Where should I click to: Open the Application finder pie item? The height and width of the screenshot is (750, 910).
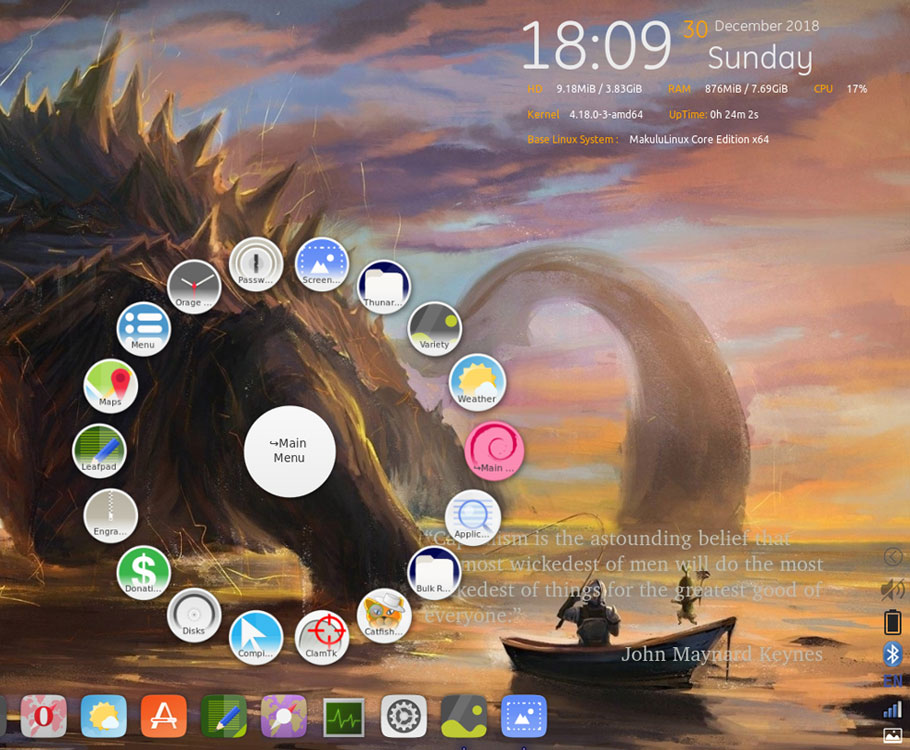point(472,518)
